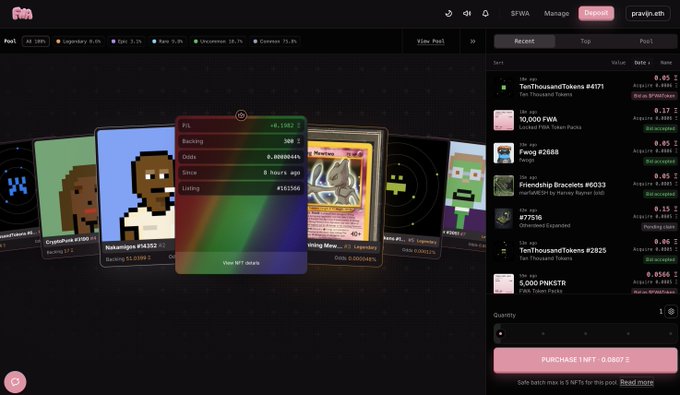Open the Manage page
The height and width of the screenshot is (395, 680).
[556, 13]
